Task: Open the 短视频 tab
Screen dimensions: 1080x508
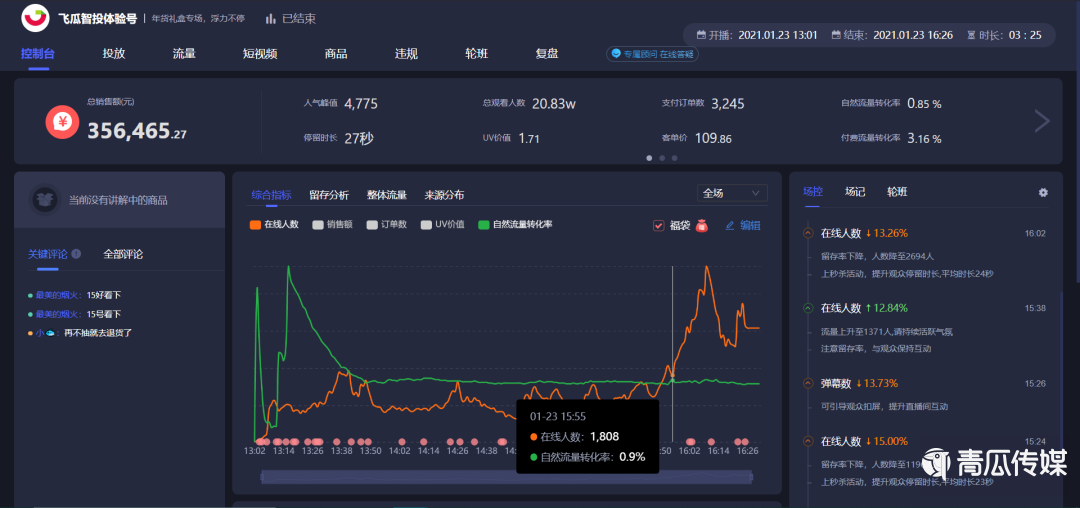Action: pyautogui.click(x=260, y=54)
